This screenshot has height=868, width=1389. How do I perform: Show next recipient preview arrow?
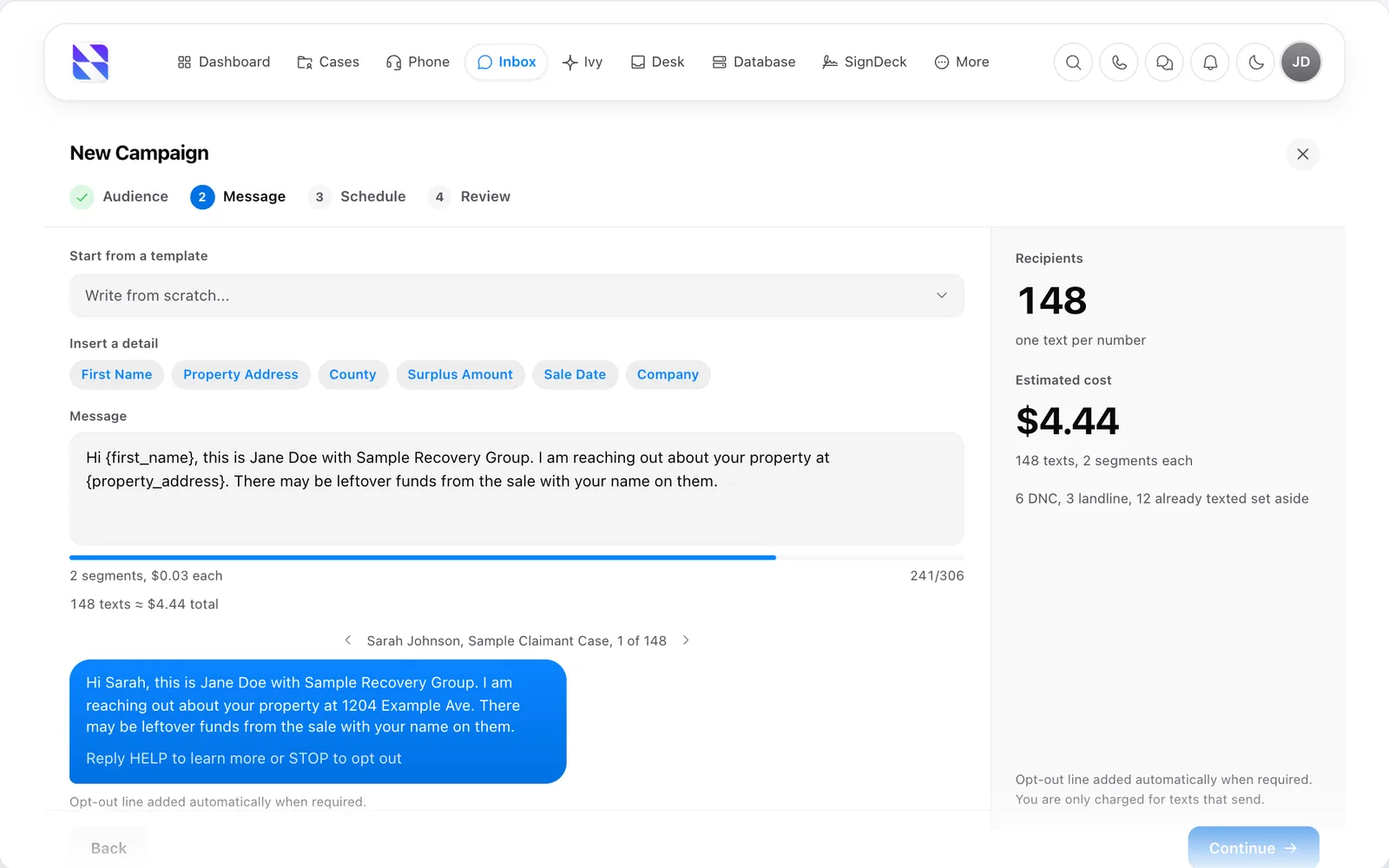coord(686,641)
